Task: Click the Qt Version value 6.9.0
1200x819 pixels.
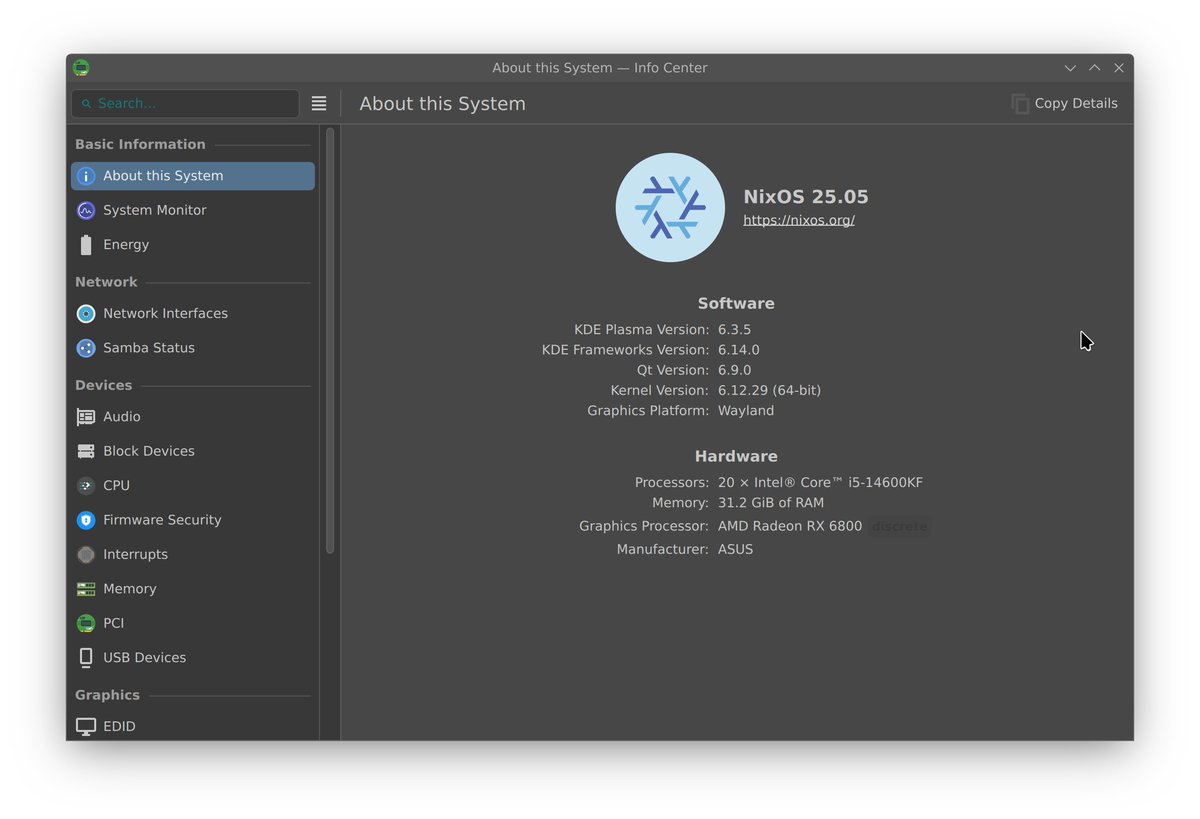Action: click(x=734, y=370)
